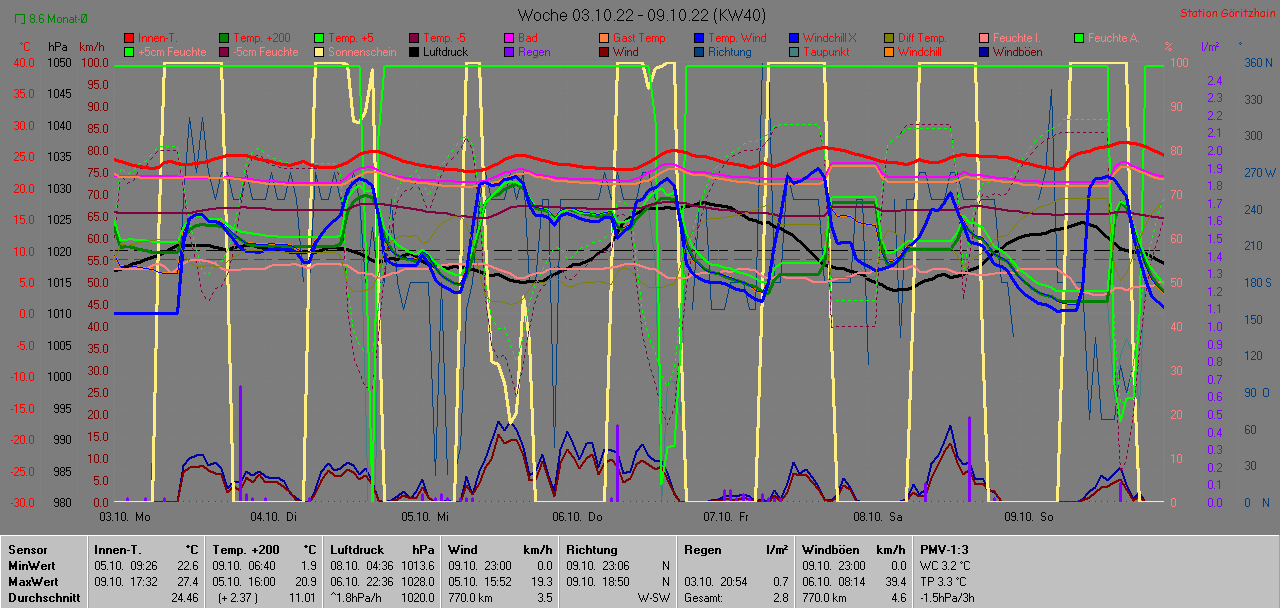Click the Luftdruck column header in table
The image size is (1280, 608).
click(356, 549)
